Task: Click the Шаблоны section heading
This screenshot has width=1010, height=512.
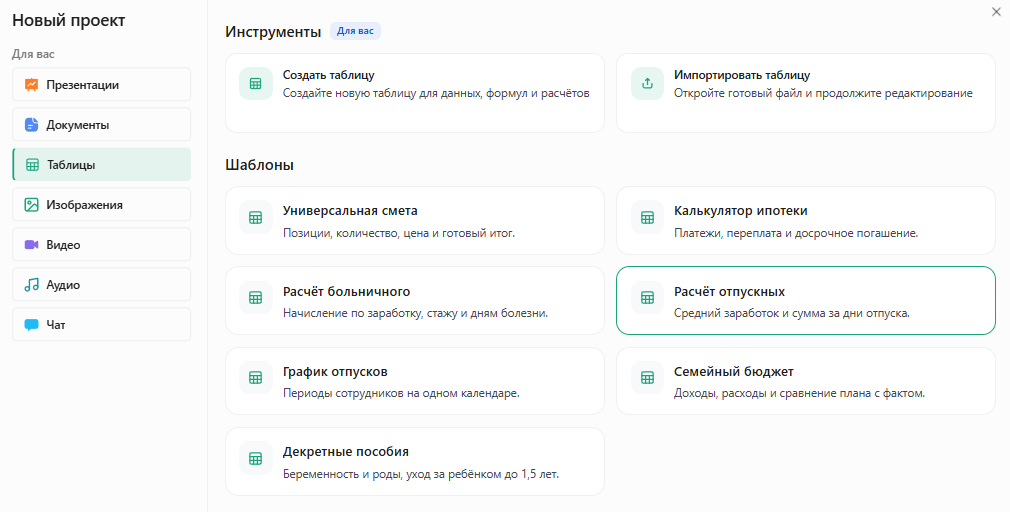Action: (x=260, y=165)
